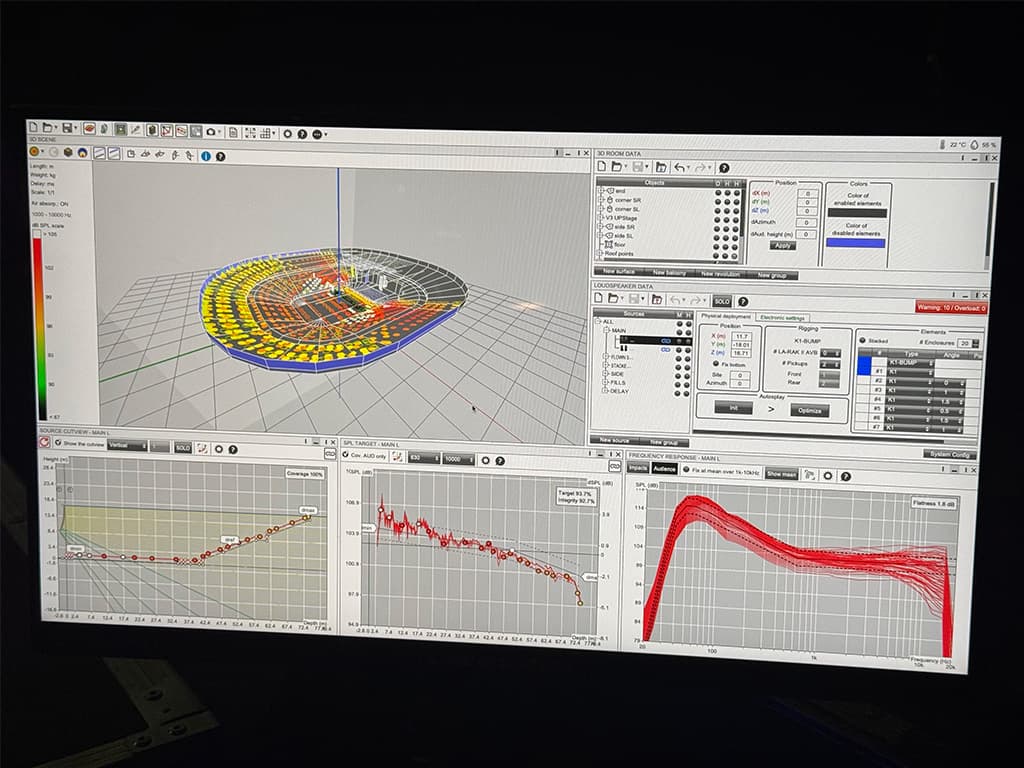Image resolution: width=1024 pixels, height=768 pixels.
Task: Select the 'Impacts' tab in Frequency Response
Action: point(637,468)
